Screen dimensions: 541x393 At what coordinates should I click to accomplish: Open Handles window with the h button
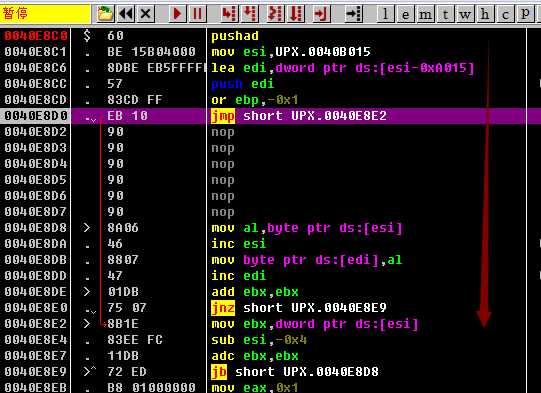click(x=485, y=14)
